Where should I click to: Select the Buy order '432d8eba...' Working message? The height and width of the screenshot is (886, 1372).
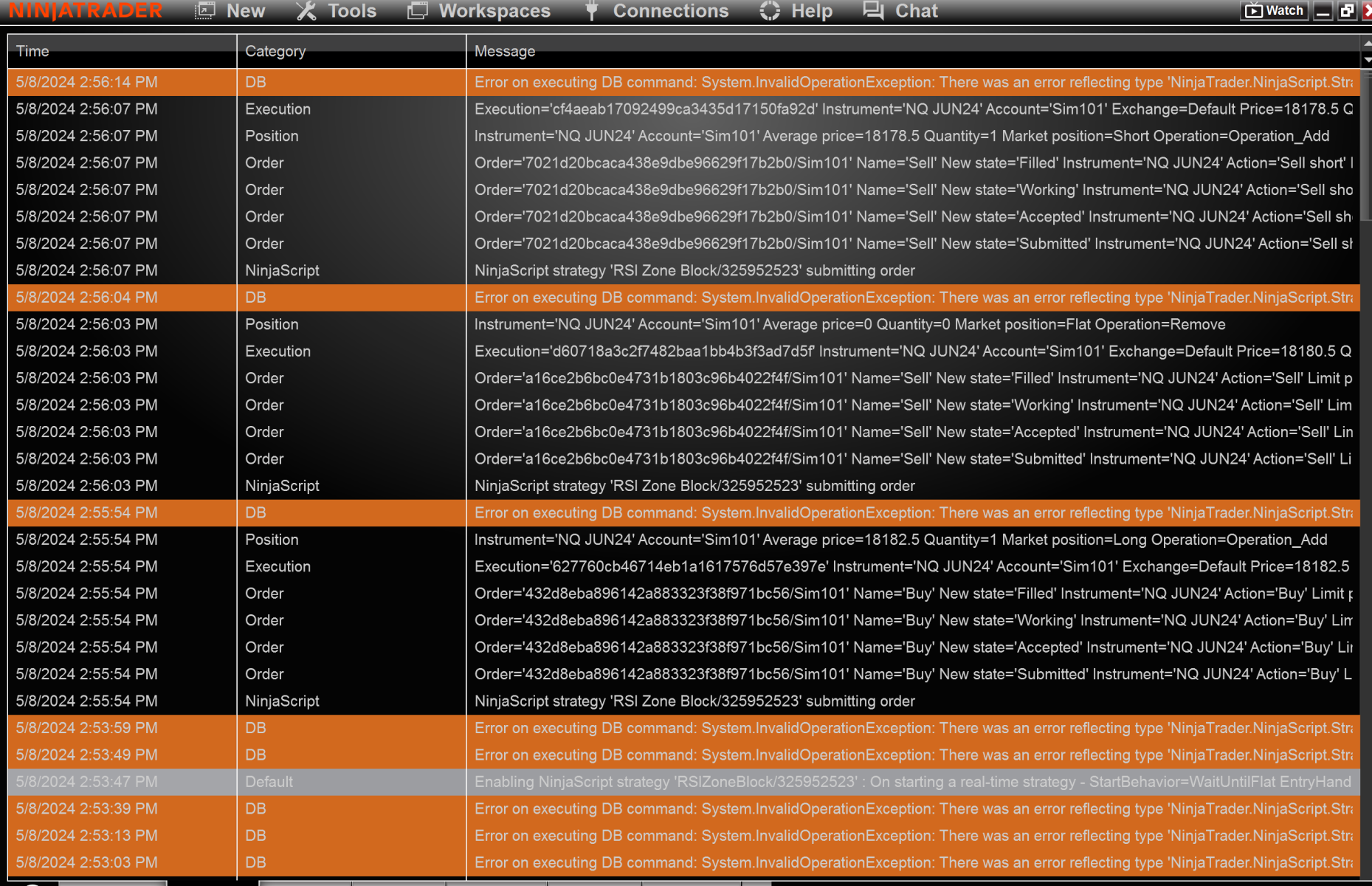pyautogui.click(x=913, y=621)
